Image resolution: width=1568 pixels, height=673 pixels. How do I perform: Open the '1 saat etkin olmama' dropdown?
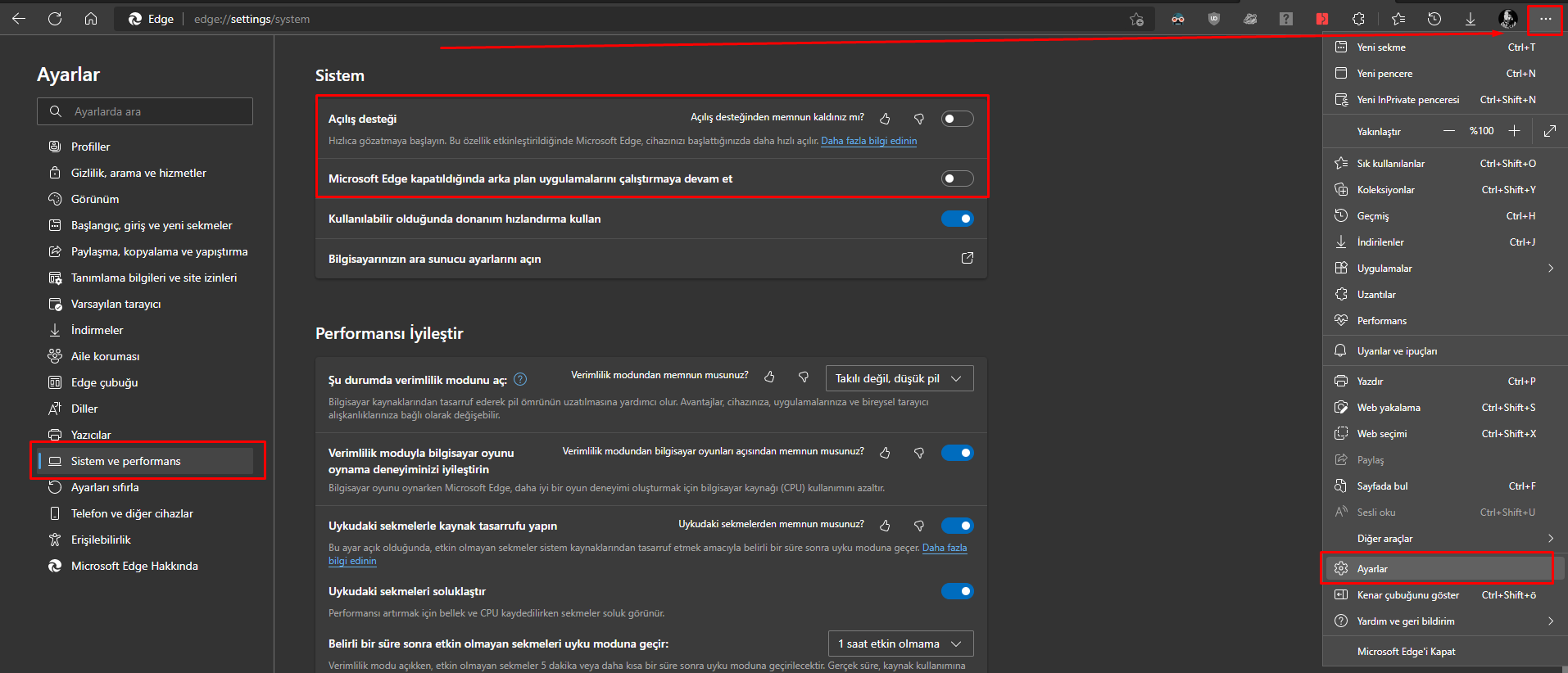(901, 644)
